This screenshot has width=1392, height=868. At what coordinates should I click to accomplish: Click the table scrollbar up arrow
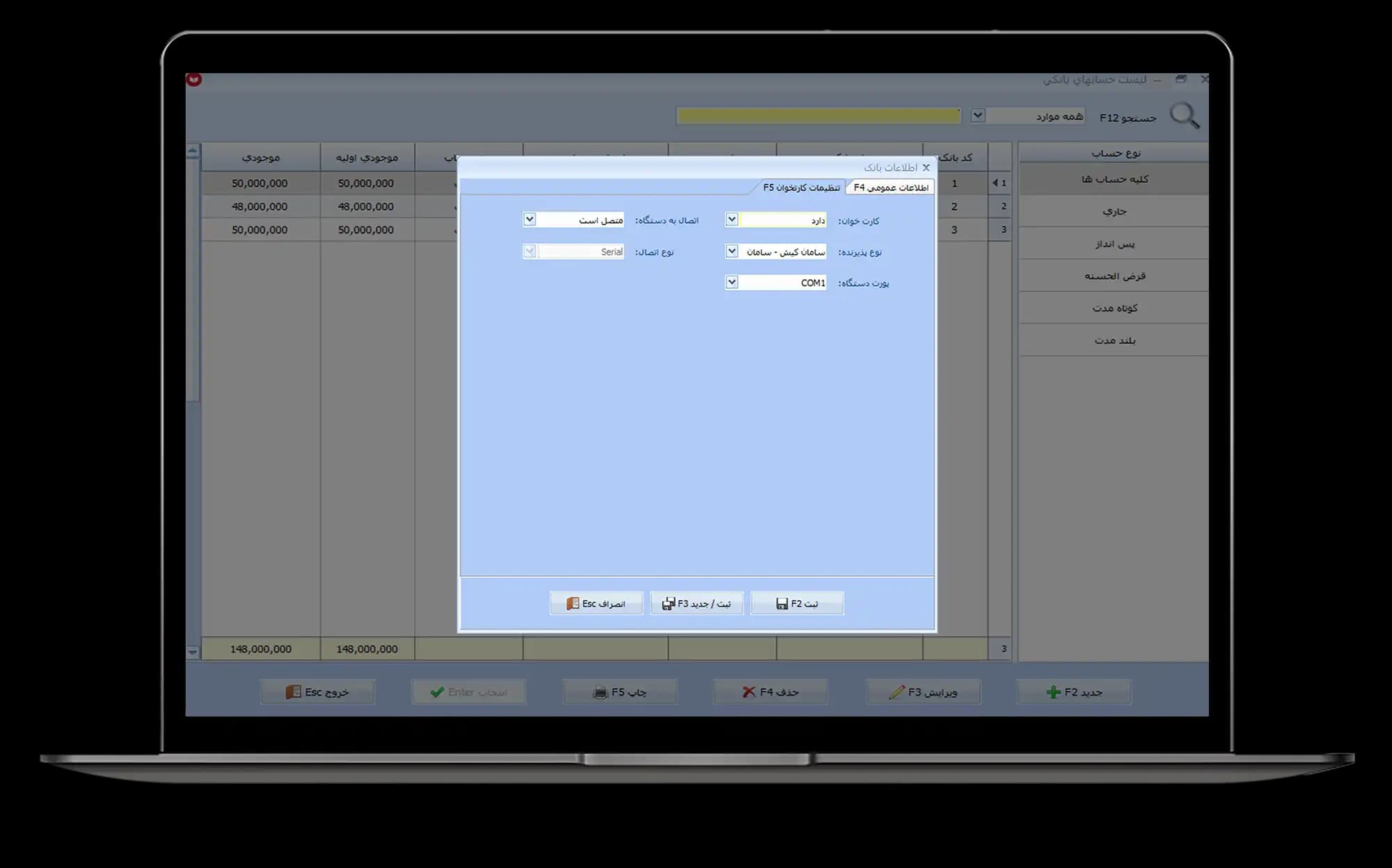click(x=193, y=151)
